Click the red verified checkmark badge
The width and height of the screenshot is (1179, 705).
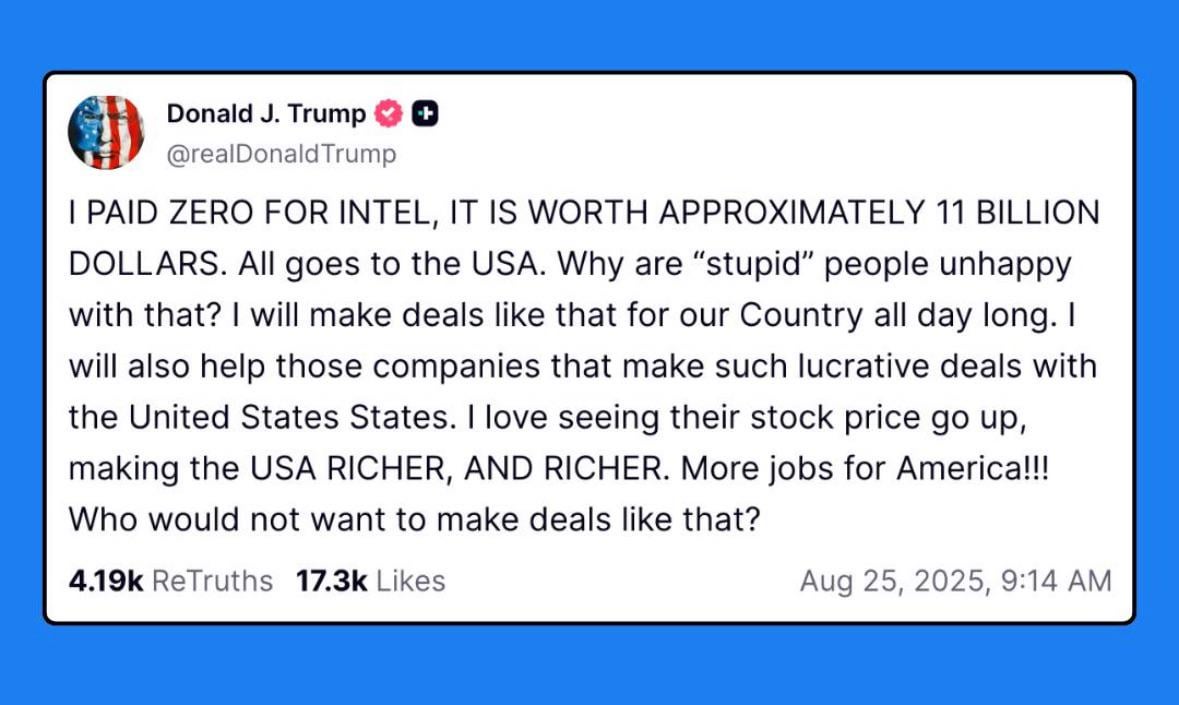[388, 113]
